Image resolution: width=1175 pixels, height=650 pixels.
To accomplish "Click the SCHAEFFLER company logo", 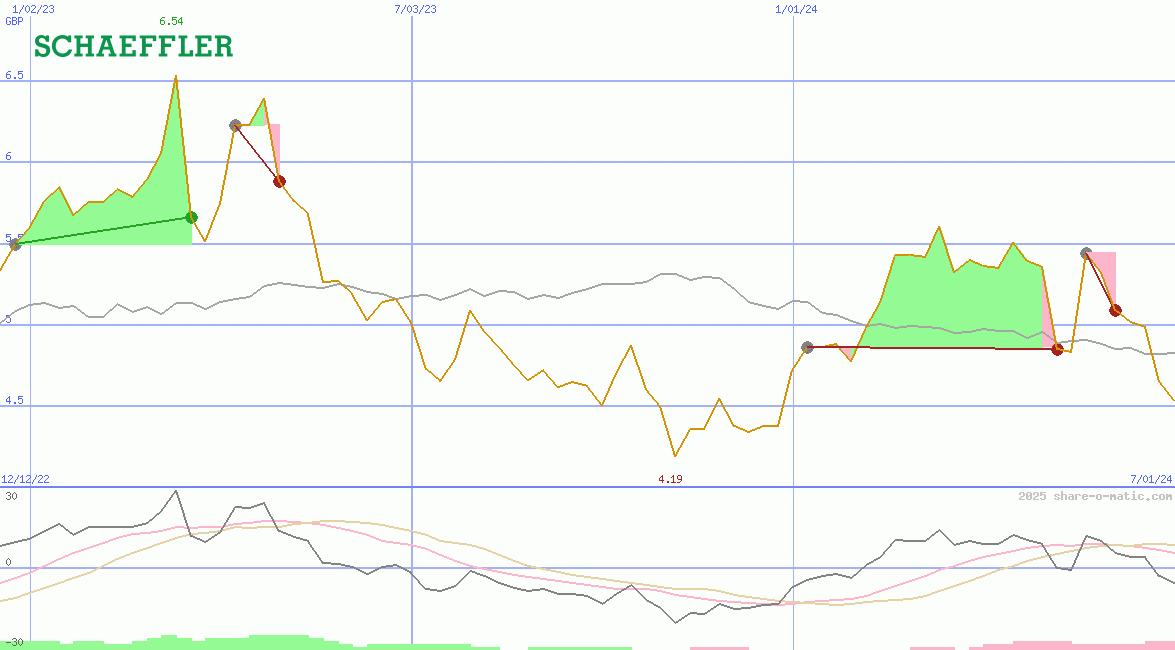I will pyautogui.click(x=133, y=46).
